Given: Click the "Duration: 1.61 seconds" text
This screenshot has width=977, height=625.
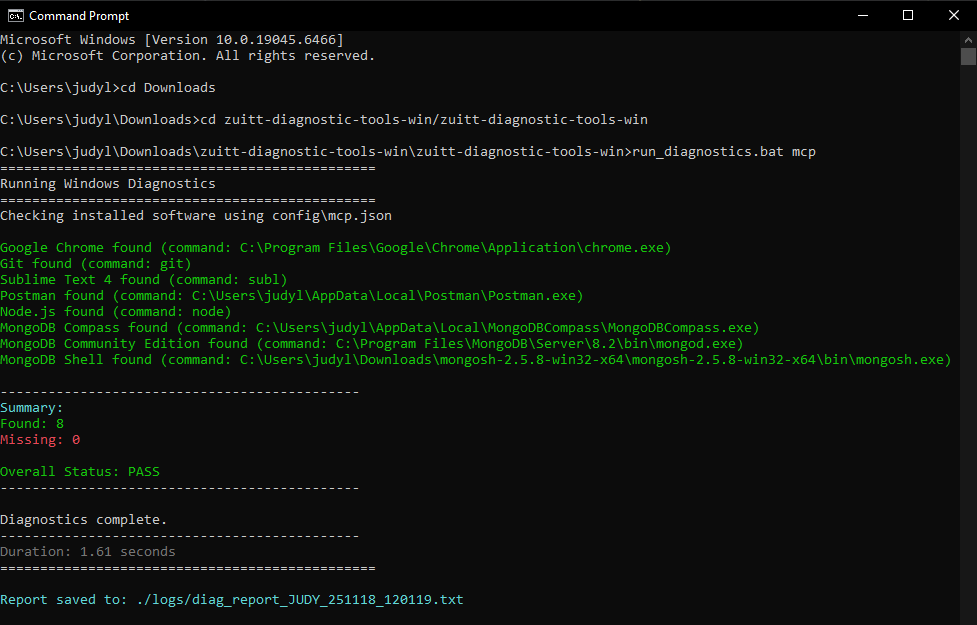Looking at the screenshot, I should coord(88,552).
